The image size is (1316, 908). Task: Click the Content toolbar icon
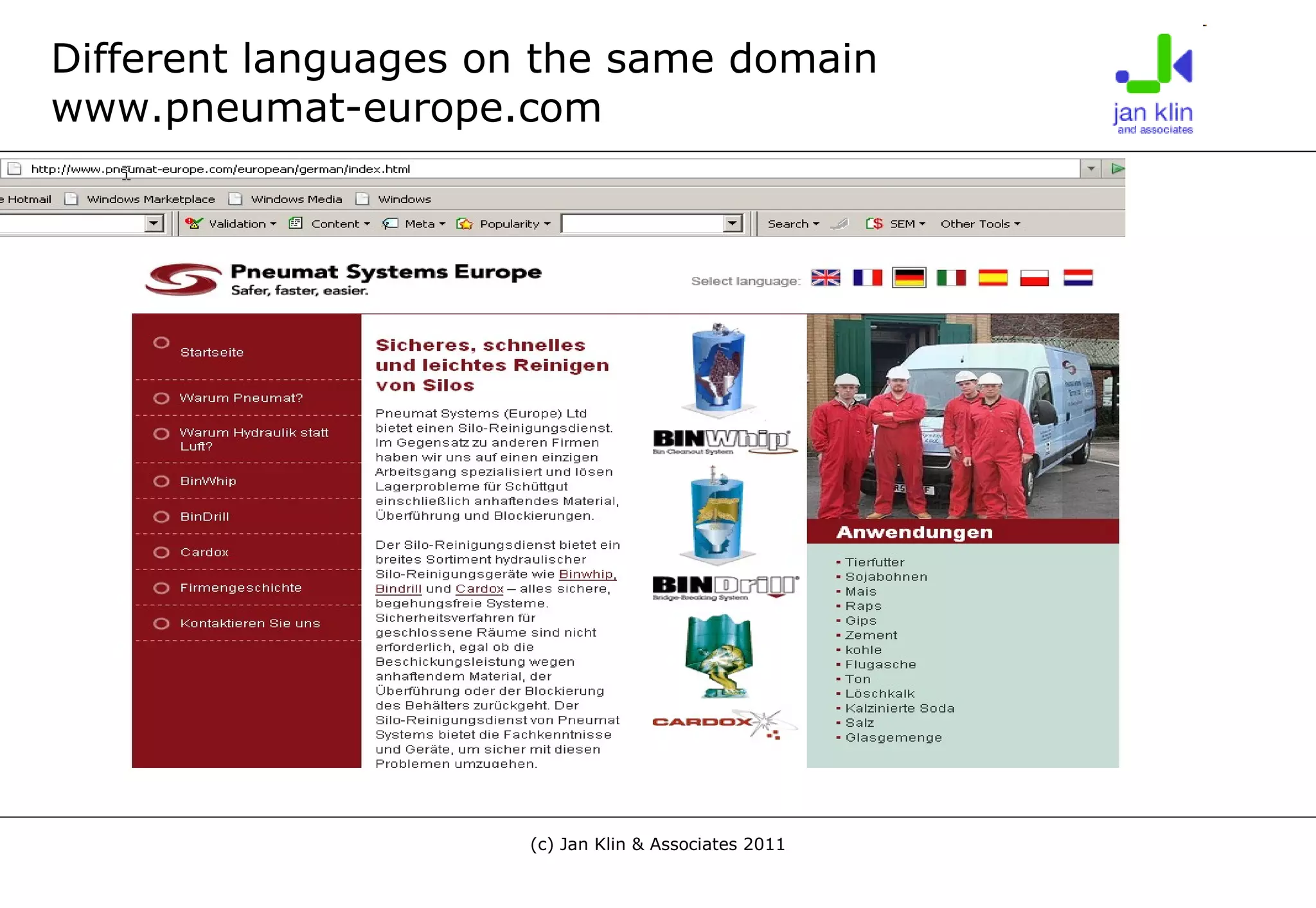point(296,223)
